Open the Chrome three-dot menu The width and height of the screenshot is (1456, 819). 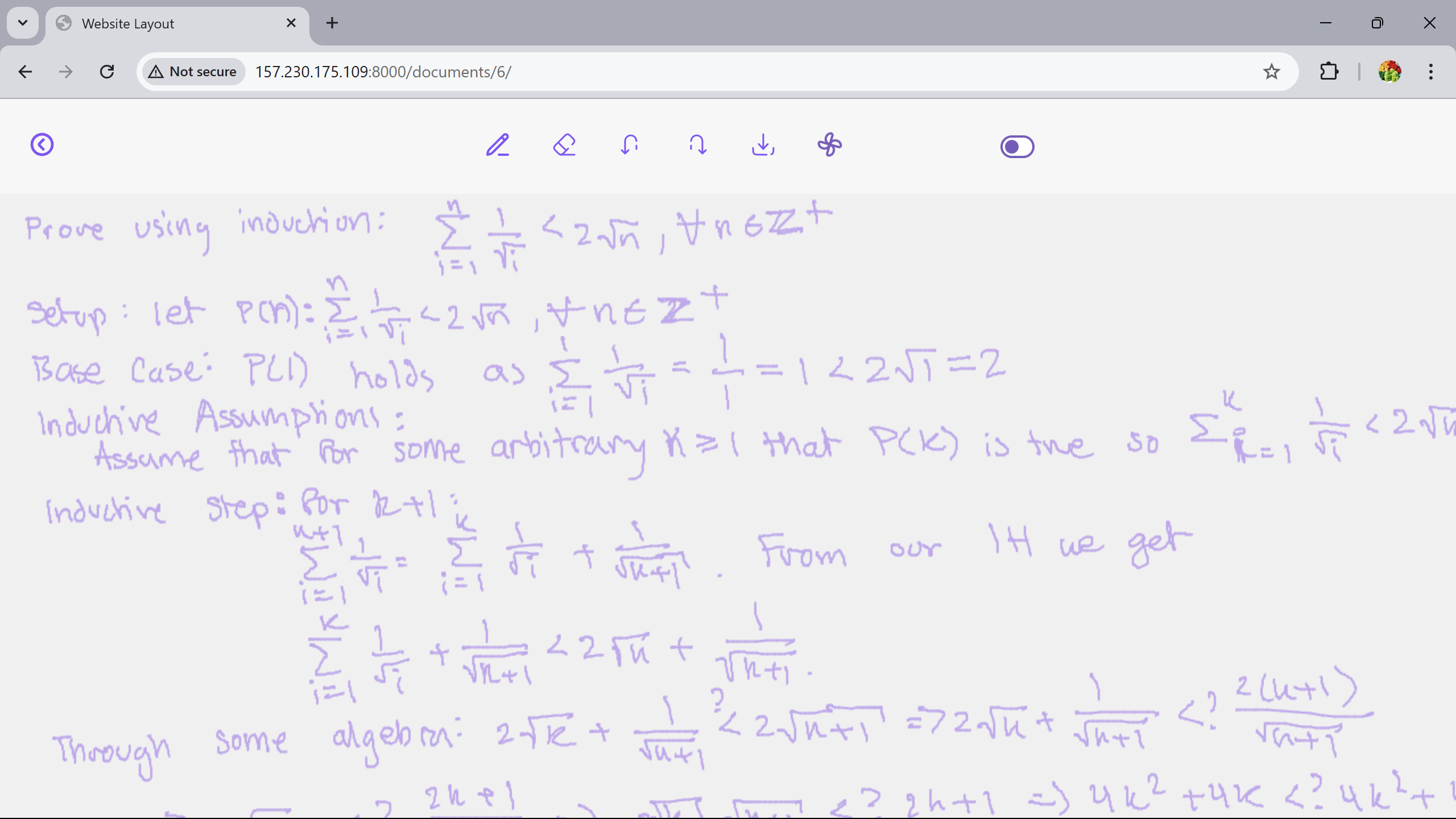1430,72
